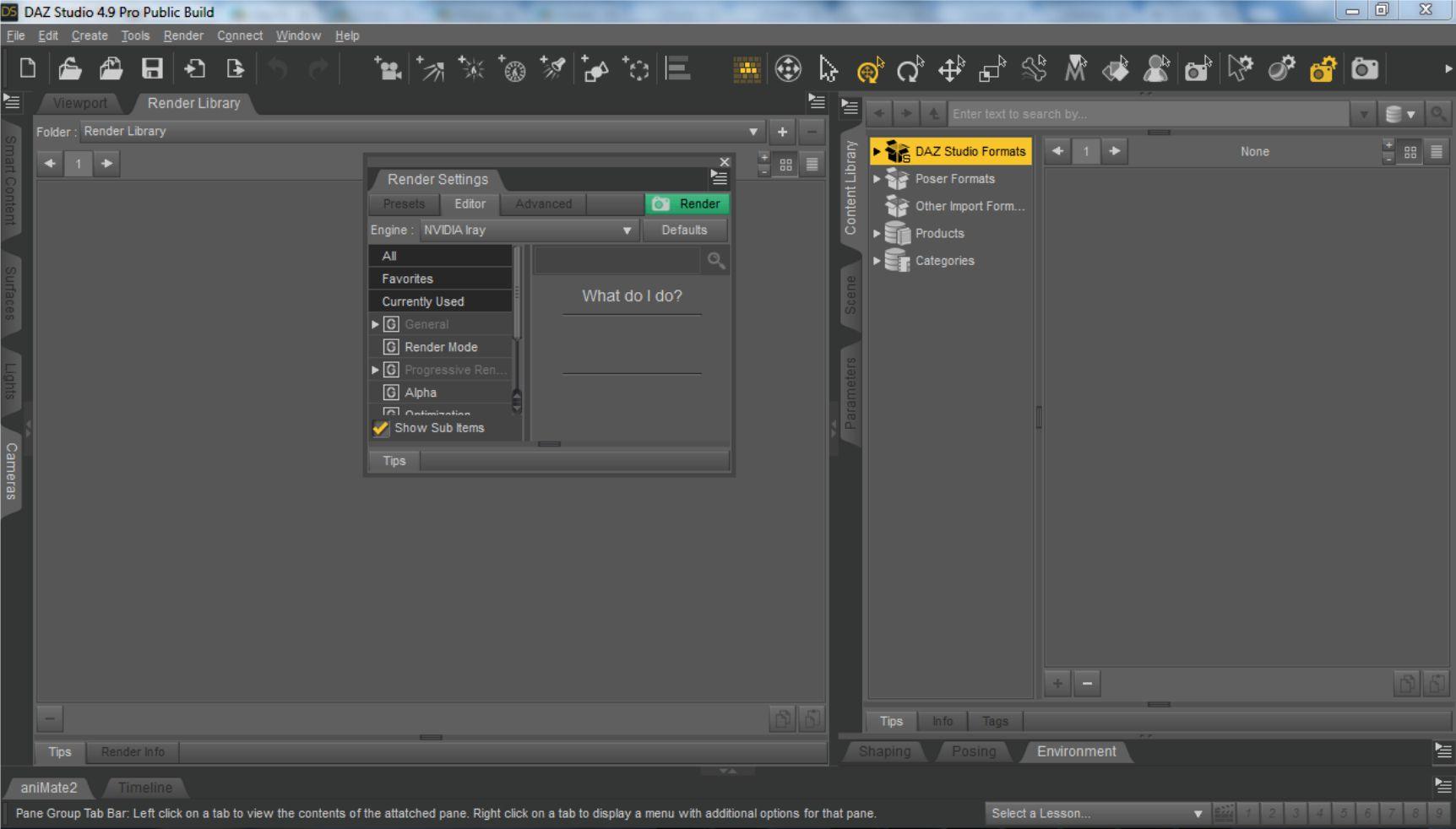Viewport: 1456px width, 829px height.
Task: Click the Render Settings search field
Action: [617, 261]
